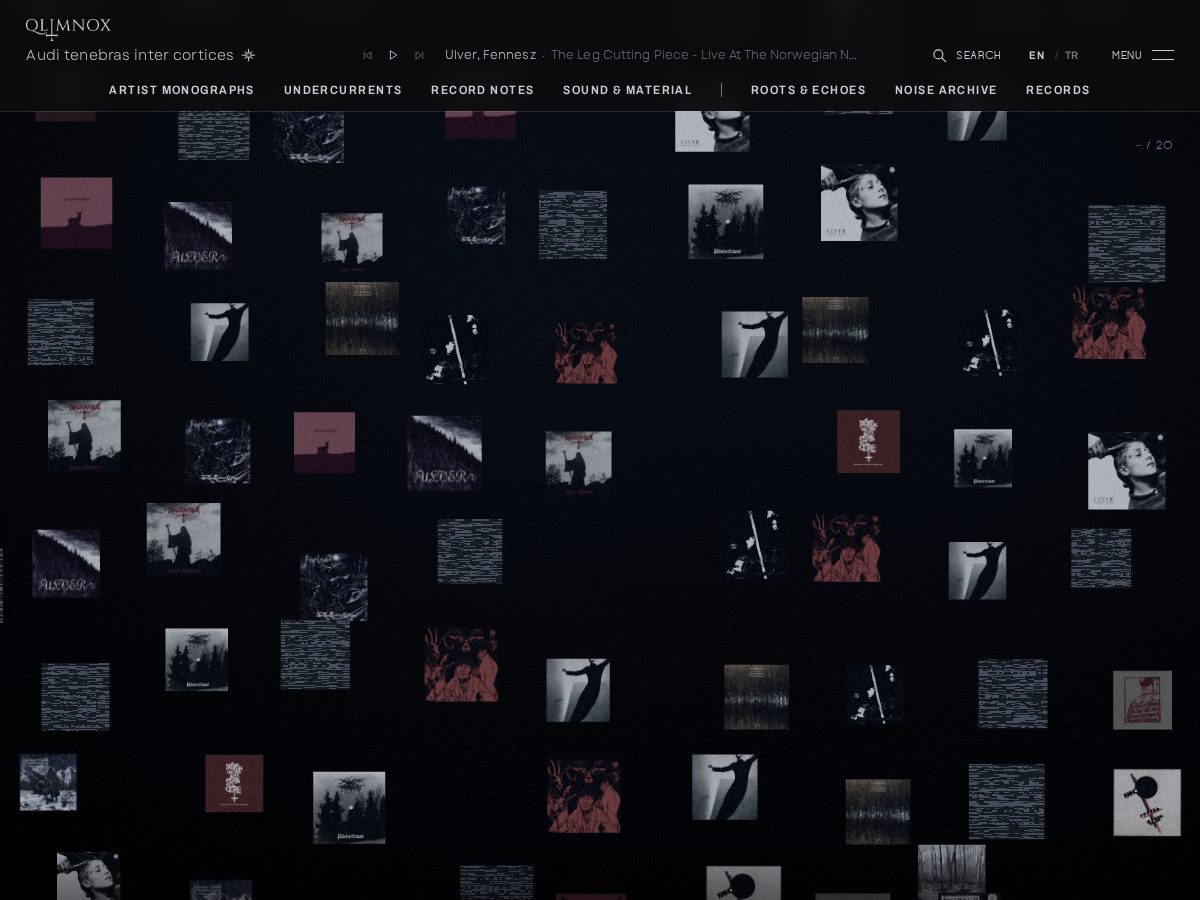Click the track title The Leg Cutting Piece

pos(704,55)
